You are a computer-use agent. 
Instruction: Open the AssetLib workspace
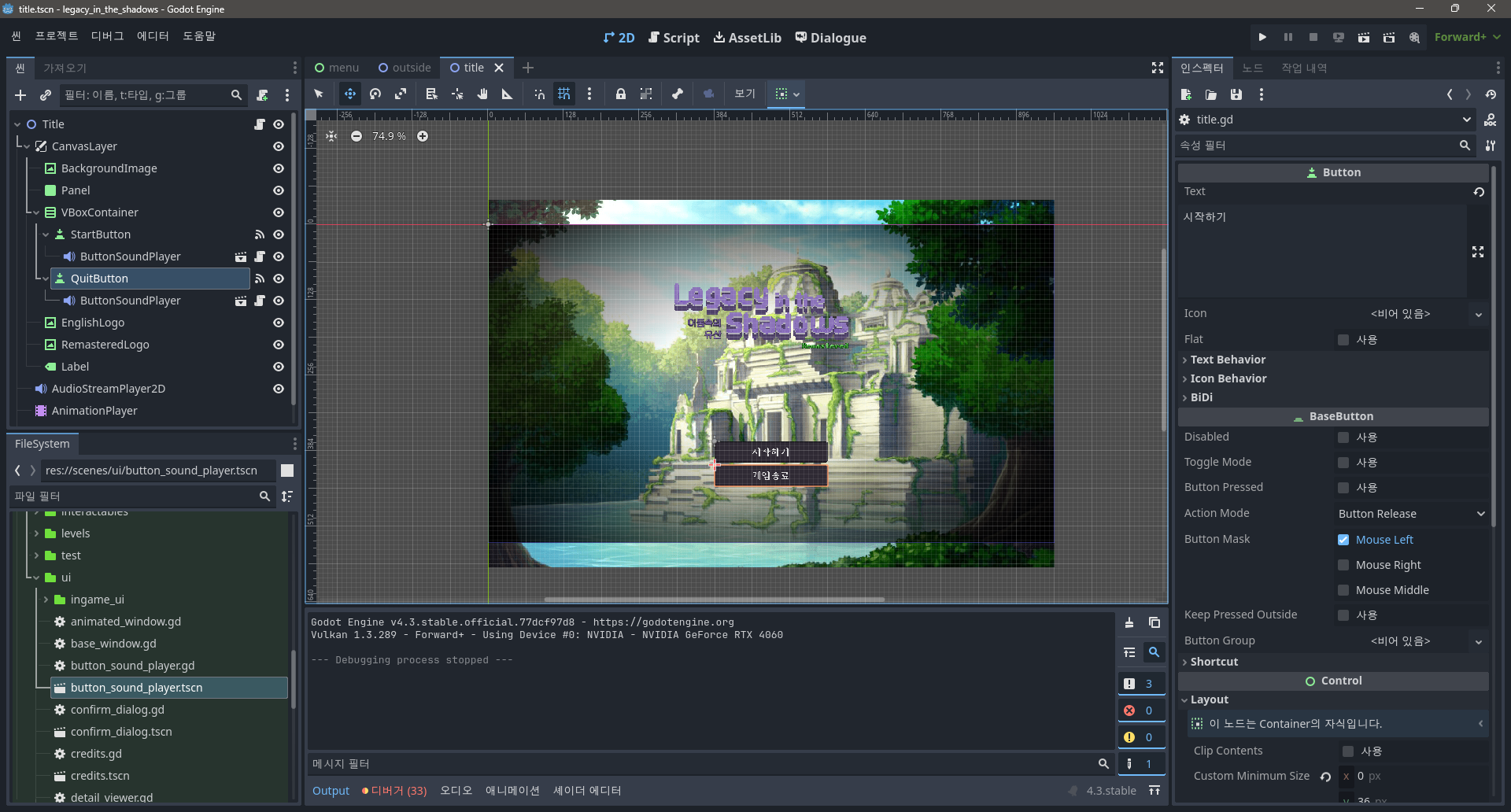[748, 38]
